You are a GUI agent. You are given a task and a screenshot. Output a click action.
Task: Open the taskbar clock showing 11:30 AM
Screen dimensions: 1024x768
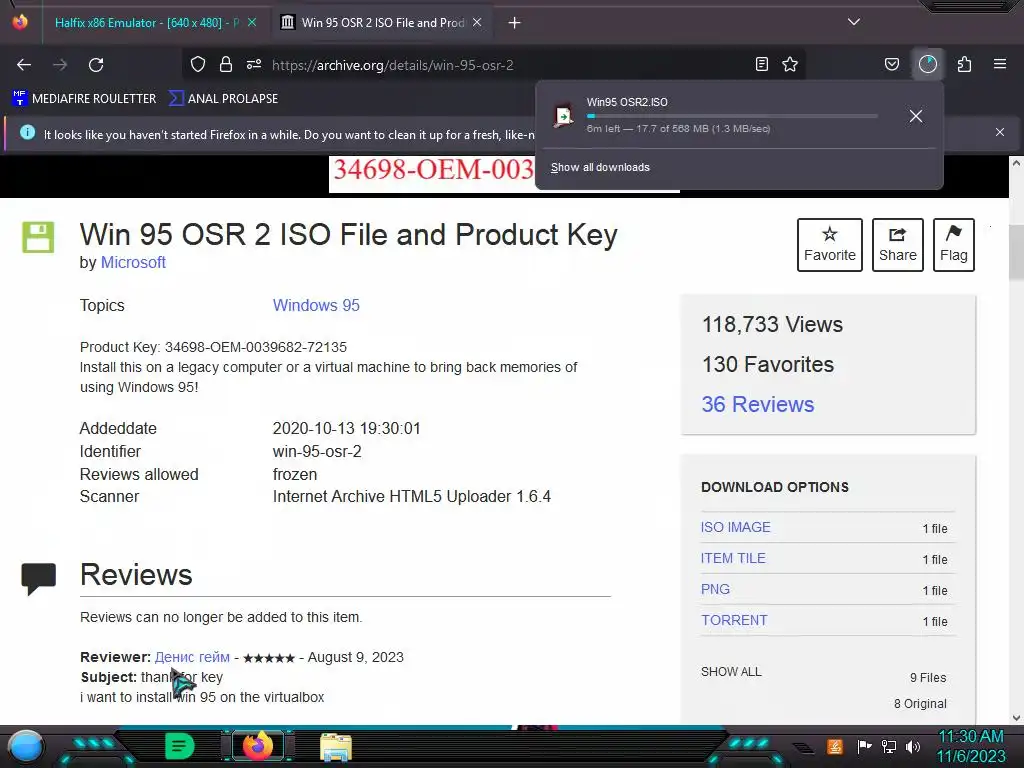(x=971, y=746)
